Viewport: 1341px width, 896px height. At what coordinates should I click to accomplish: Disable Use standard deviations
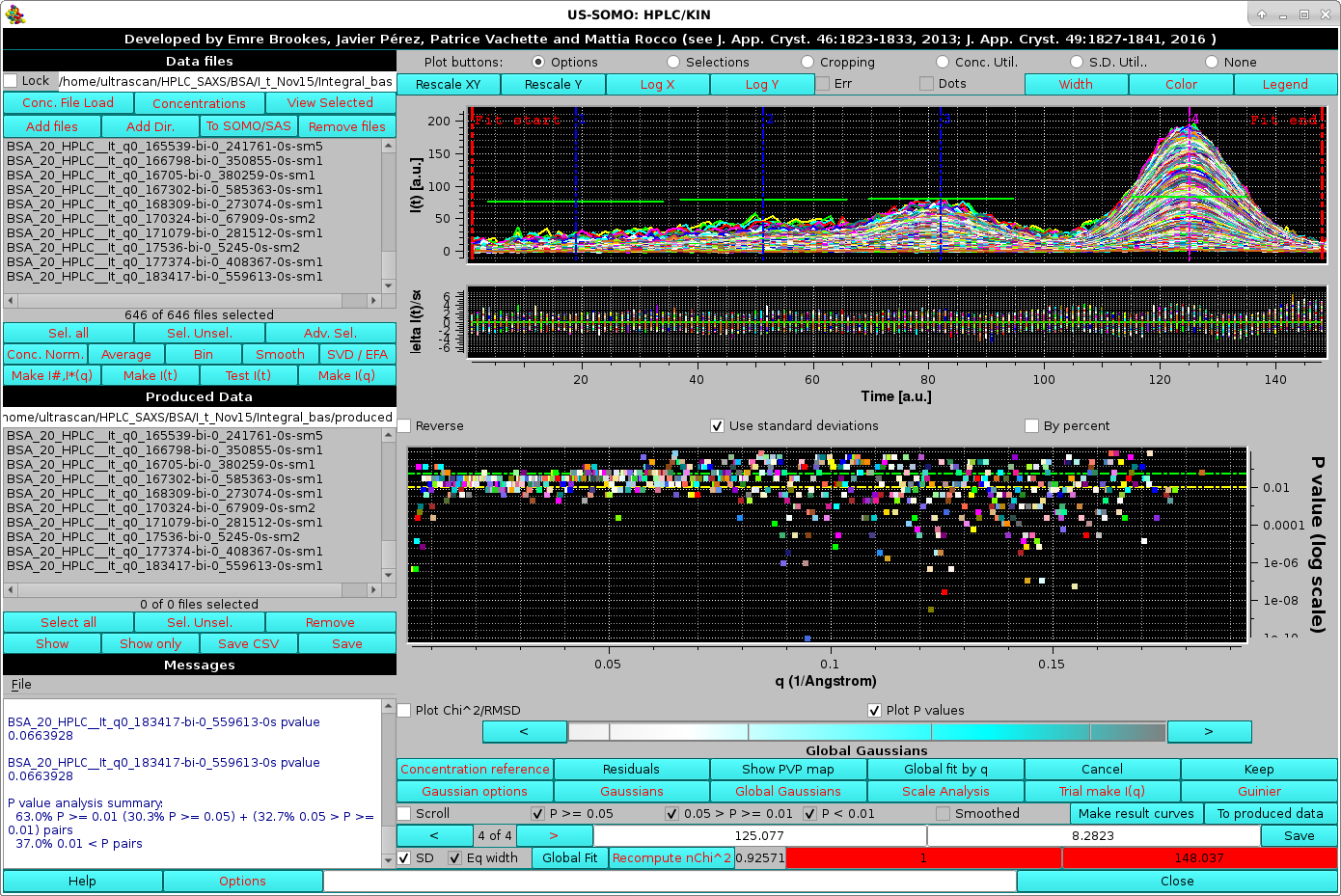(x=718, y=425)
